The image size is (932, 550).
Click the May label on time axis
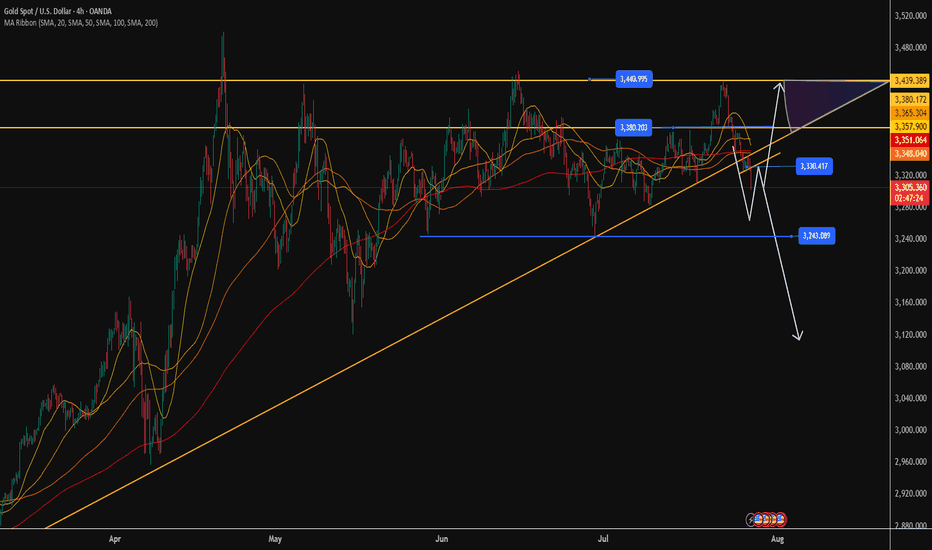click(x=275, y=539)
